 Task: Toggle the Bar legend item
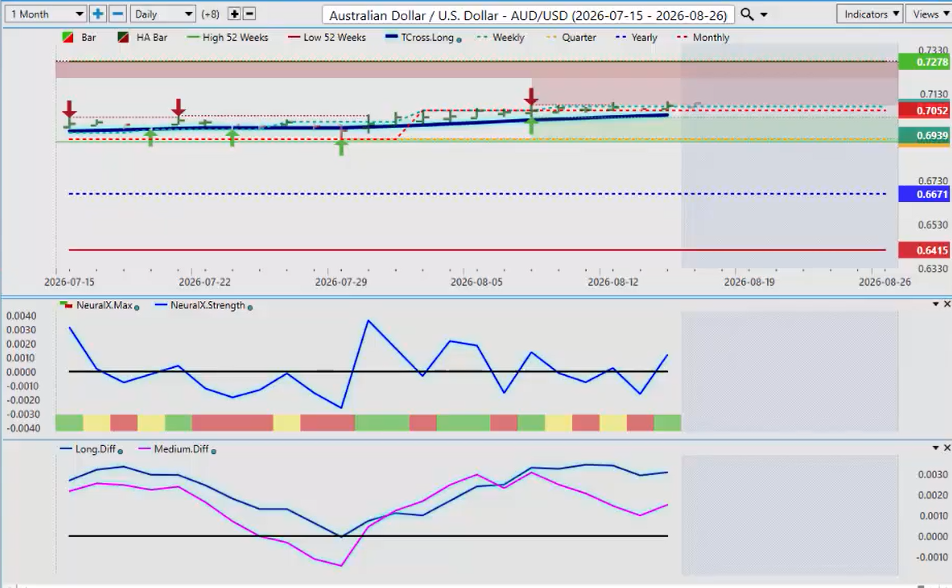click(x=80, y=38)
